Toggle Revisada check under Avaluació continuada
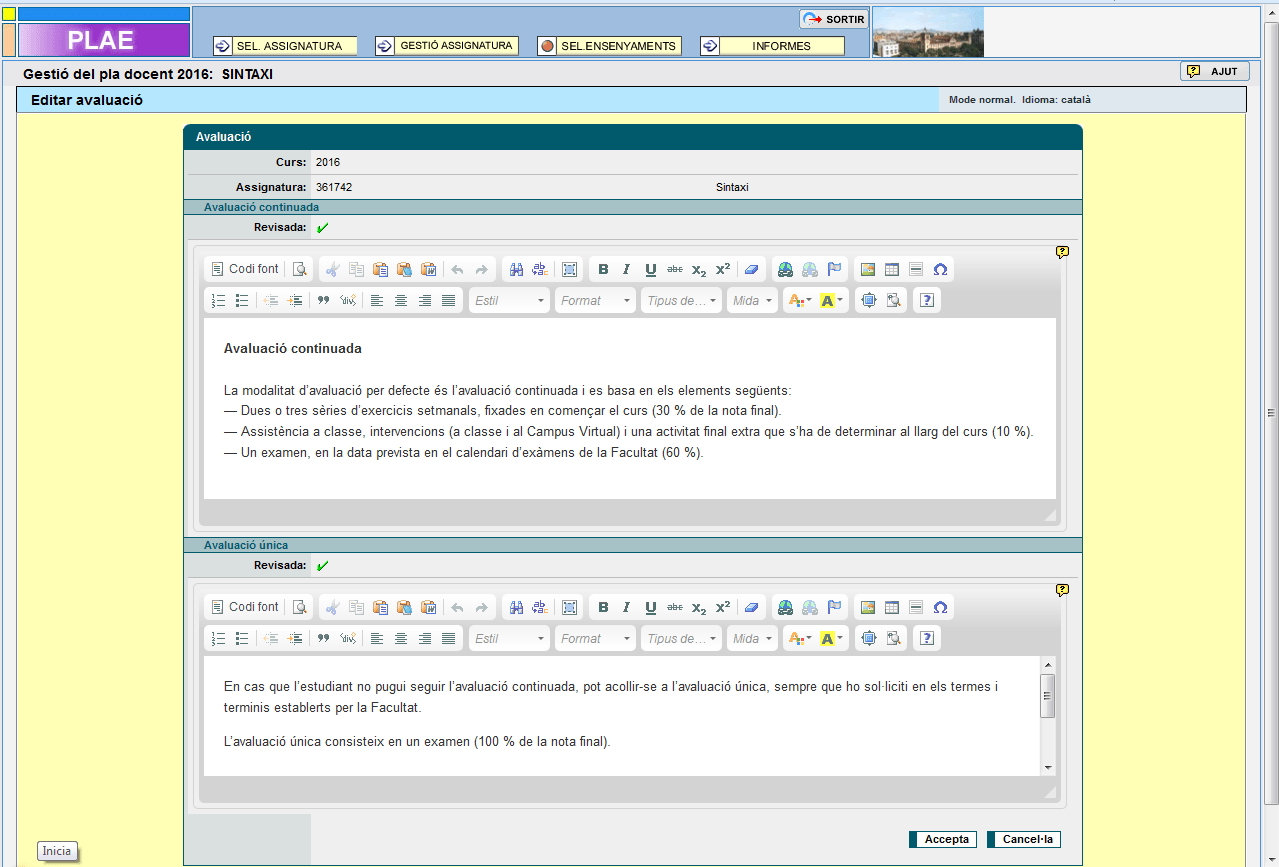Screen dimensions: 1279x867 pos(322,228)
